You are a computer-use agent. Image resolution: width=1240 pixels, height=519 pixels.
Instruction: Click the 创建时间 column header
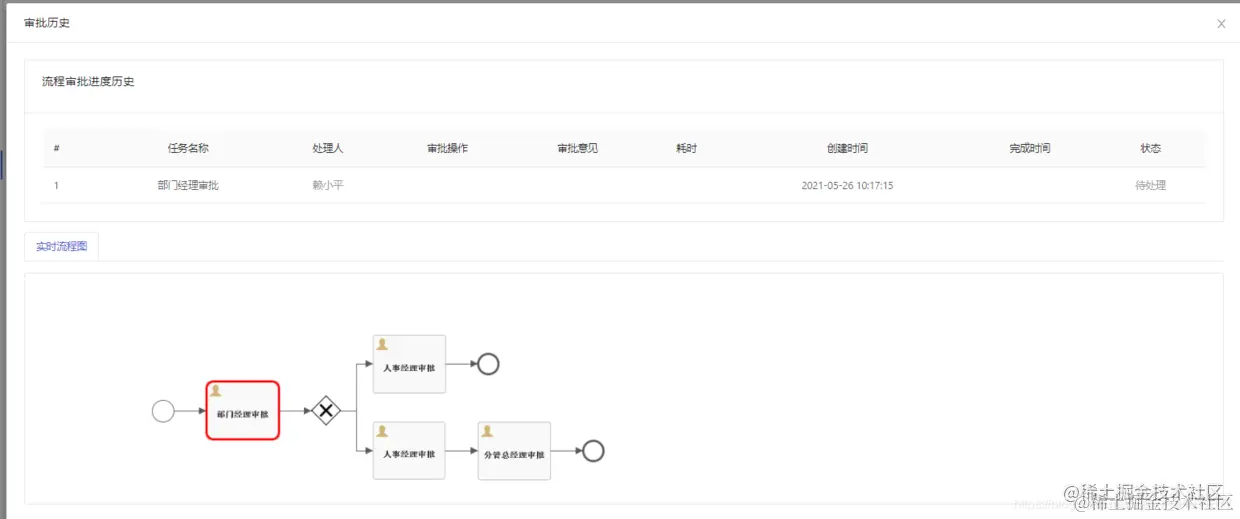(x=847, y=148)
